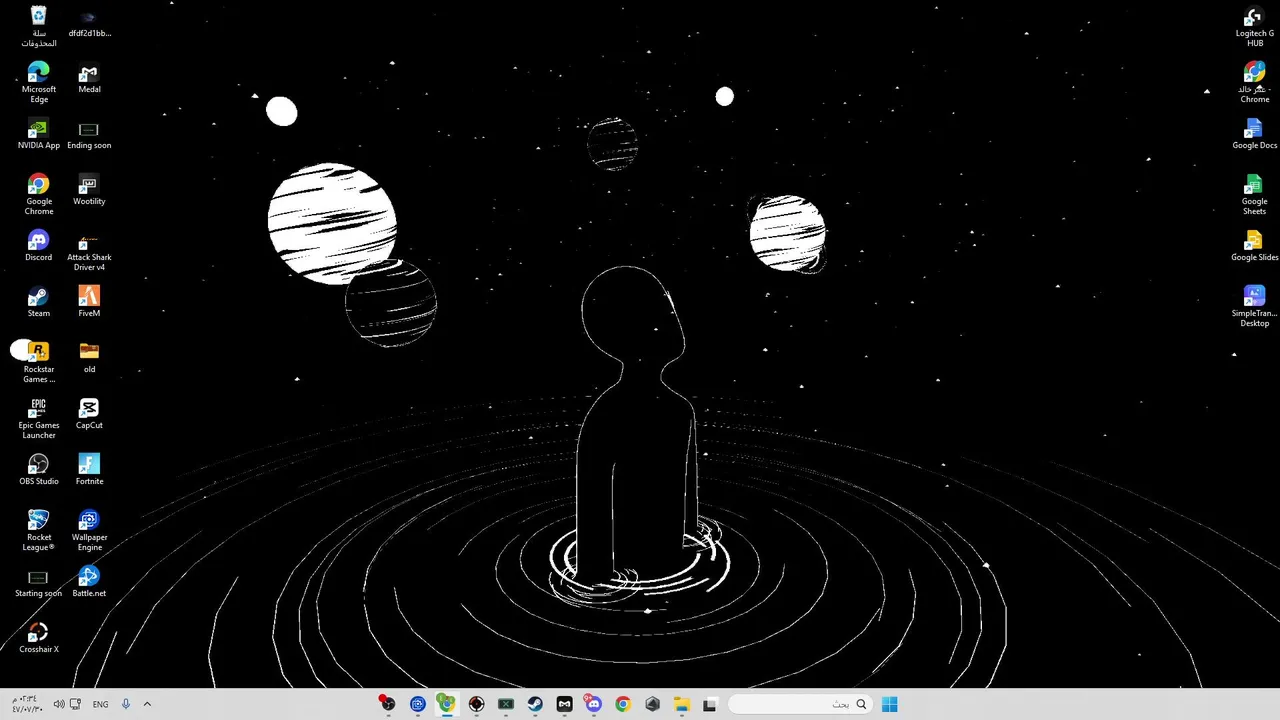
Task: Open Google Slides desktop shortcut
Action: point(1254,247)
